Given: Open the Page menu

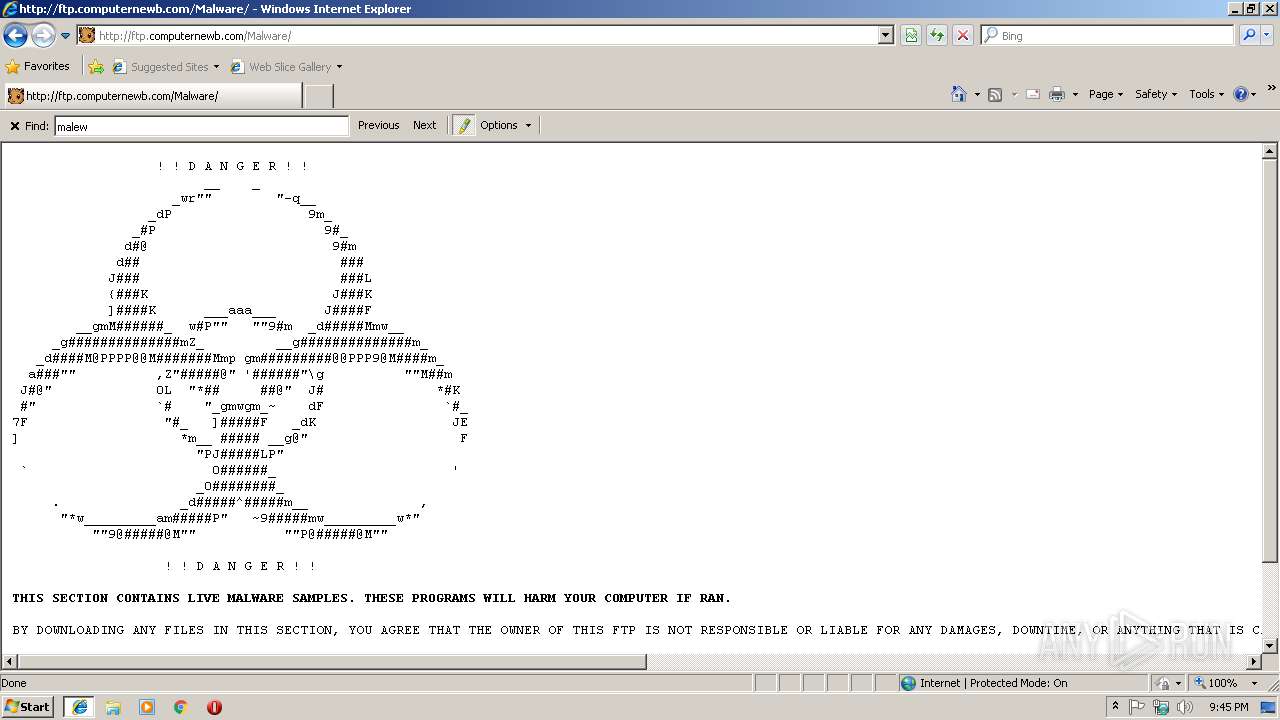Looking at the screenshot, I should tap(1105, 94).
